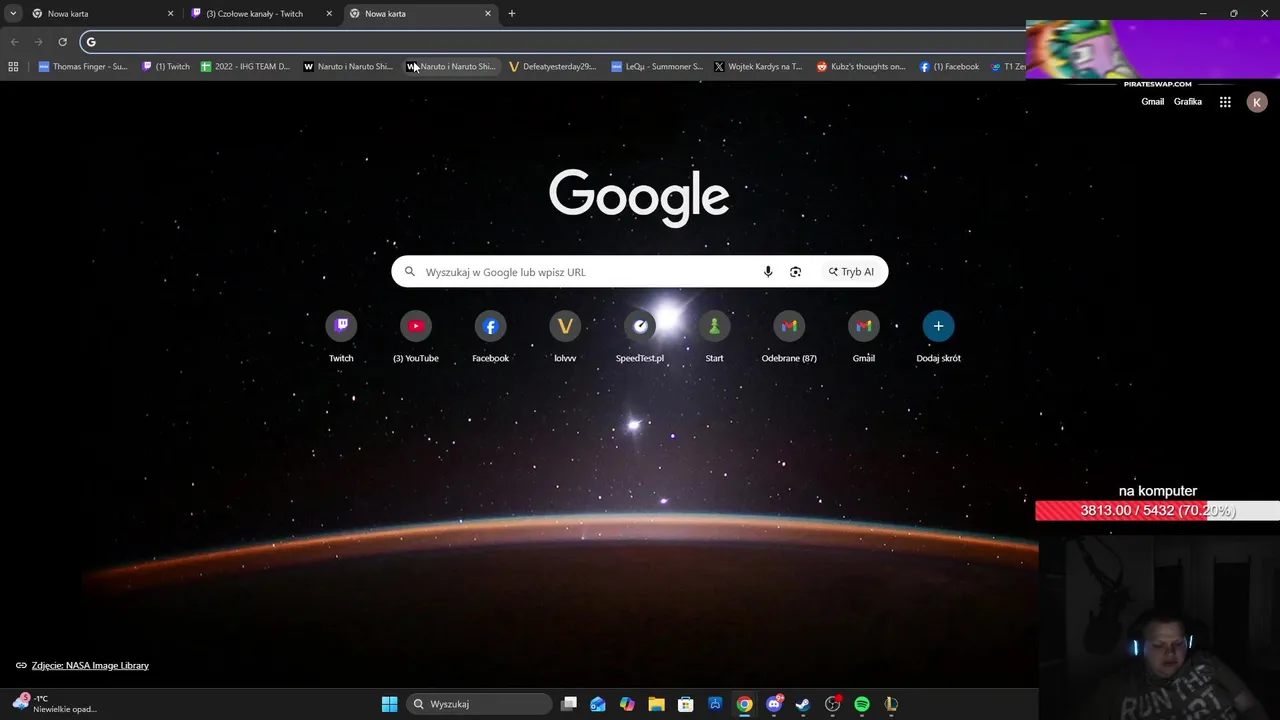
Task: Open the NASA Image Library photo credit link
Action: pos(90,665)
